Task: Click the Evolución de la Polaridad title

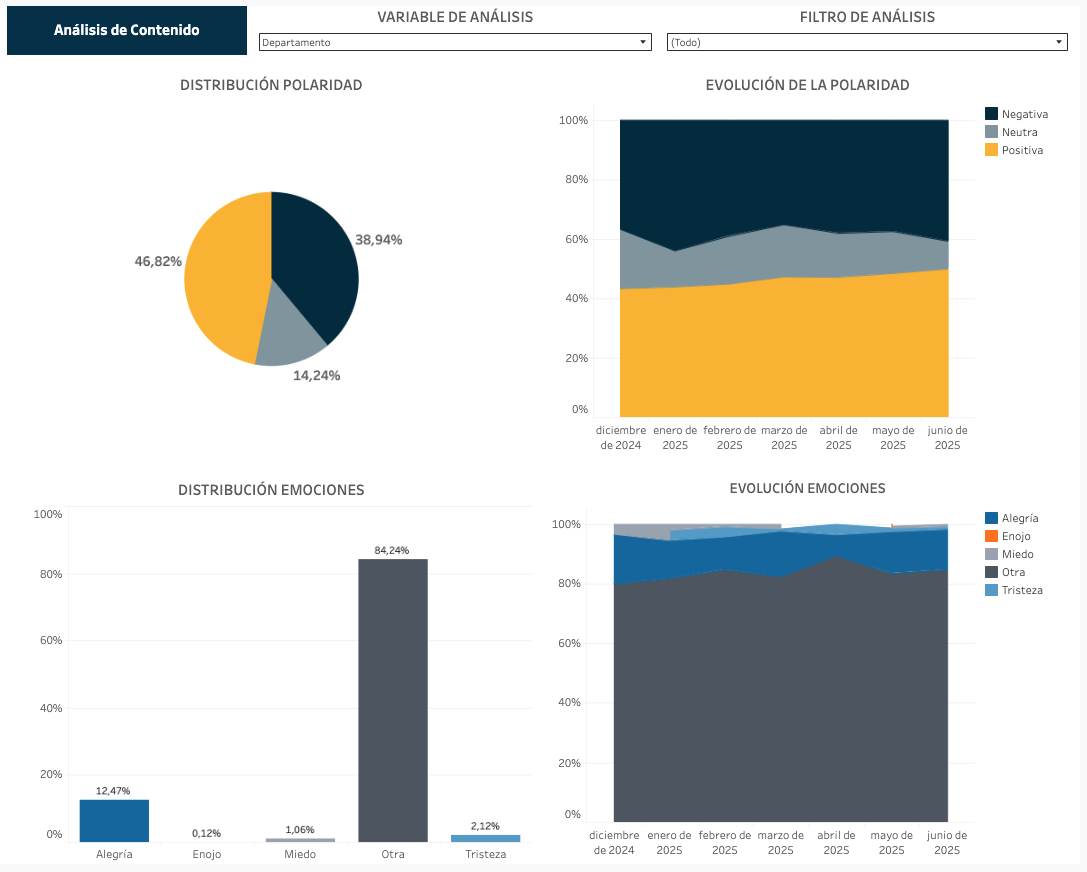Action: coord(807,85)
